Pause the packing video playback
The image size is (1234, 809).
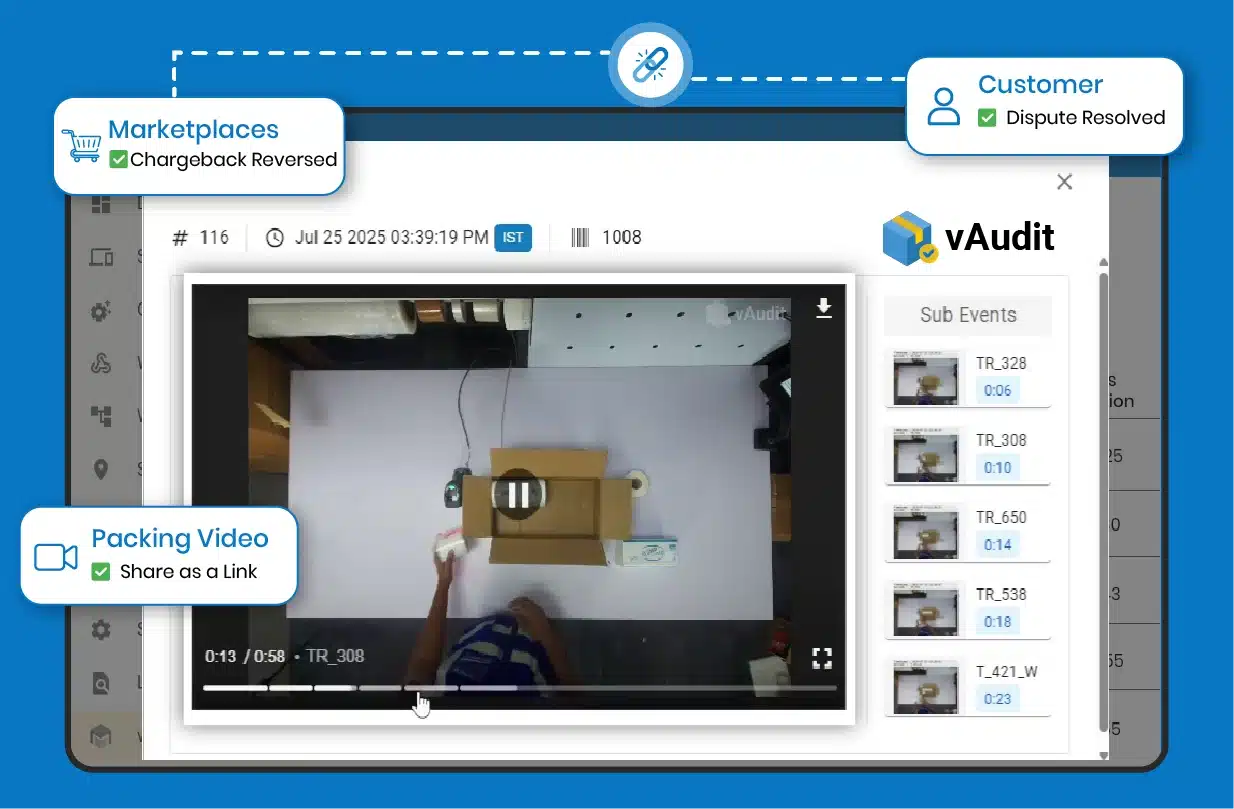[x=518, y=493]
